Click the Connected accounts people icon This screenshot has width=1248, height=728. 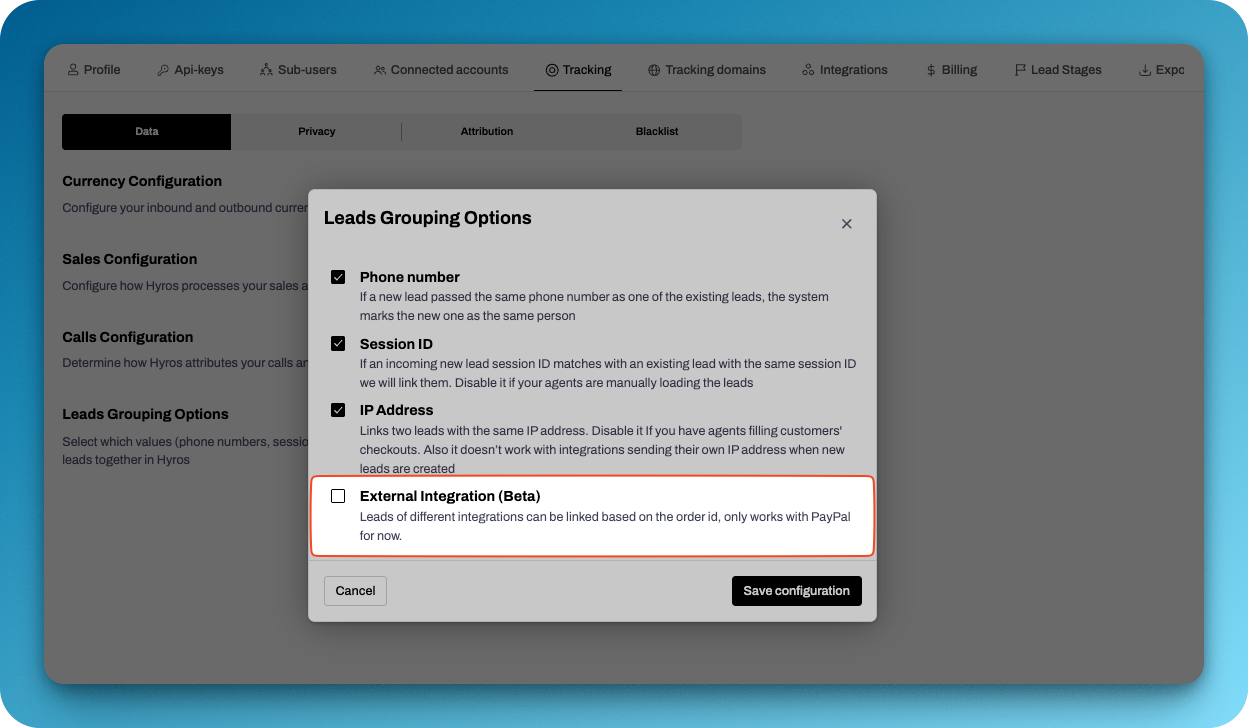[380, 70]
